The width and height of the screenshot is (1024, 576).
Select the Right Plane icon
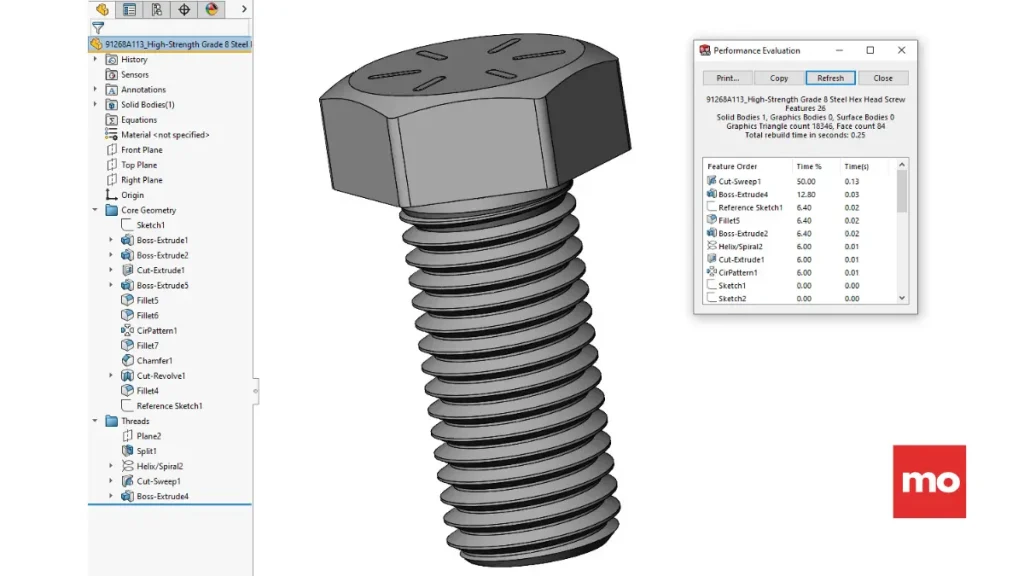coord(112,180)
